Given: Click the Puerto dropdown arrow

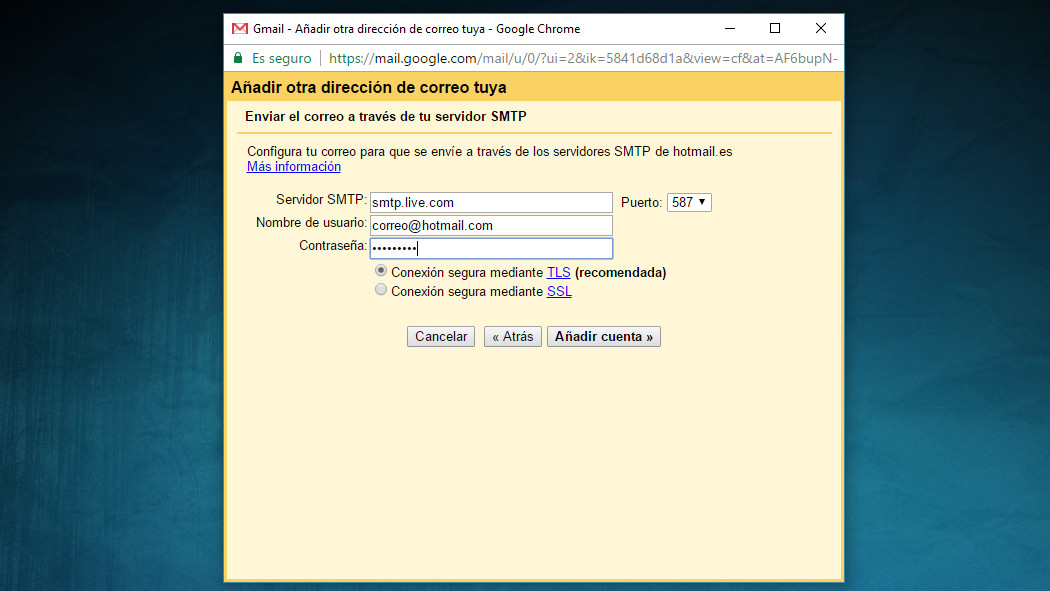Looking at the screenshot, I should point(702,201).
